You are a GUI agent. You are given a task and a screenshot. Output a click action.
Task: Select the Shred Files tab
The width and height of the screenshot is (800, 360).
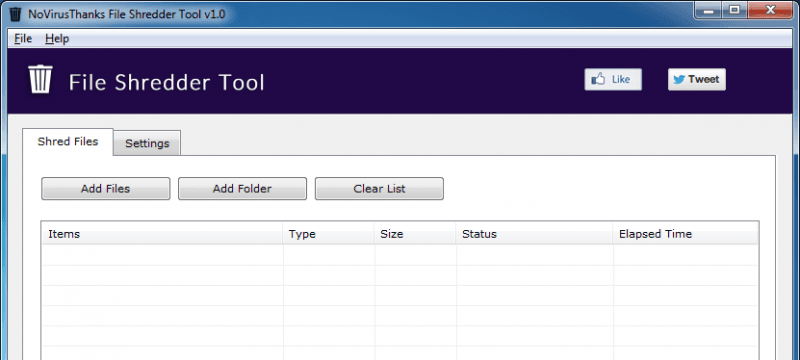68,142
